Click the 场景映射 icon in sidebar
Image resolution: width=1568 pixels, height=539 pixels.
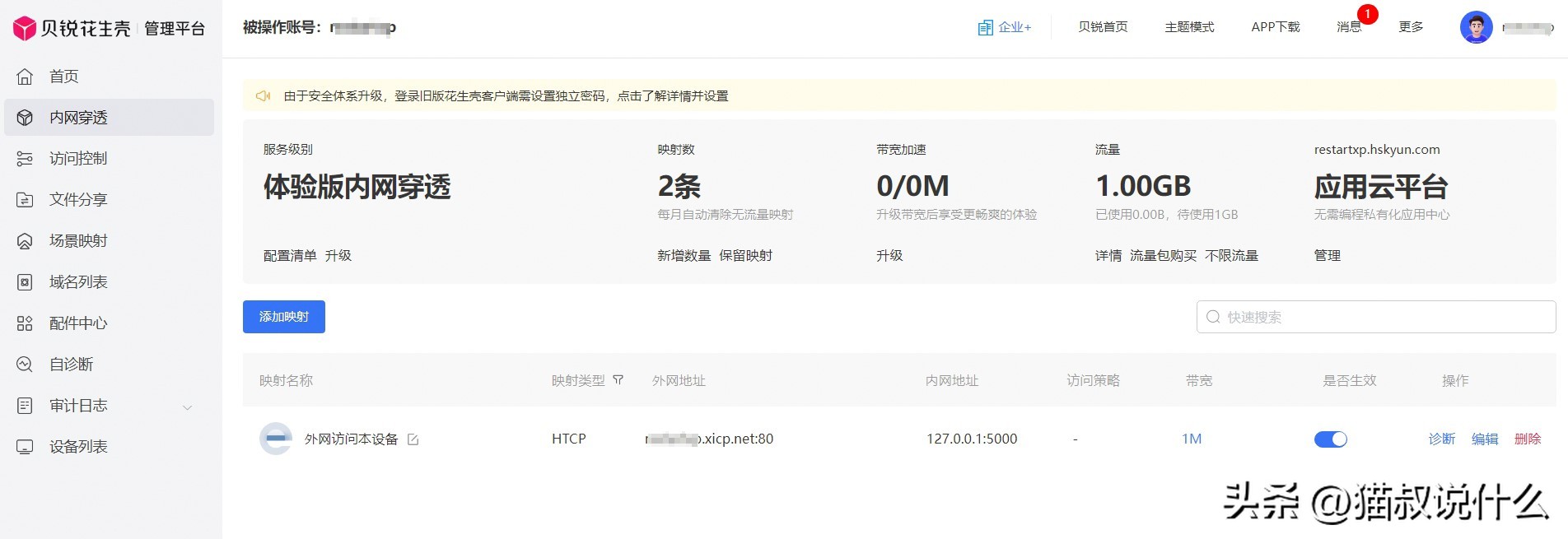click(25, 241)
